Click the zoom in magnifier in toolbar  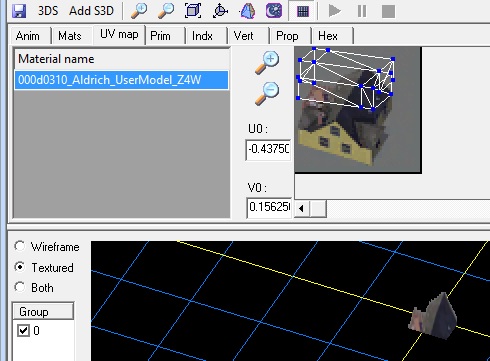[x=139, y=11]
